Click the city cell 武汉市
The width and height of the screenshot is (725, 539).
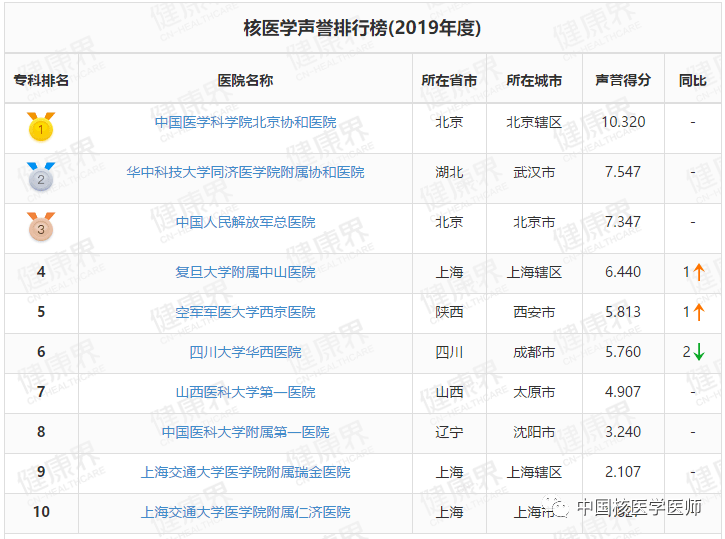tap(534, 172)
